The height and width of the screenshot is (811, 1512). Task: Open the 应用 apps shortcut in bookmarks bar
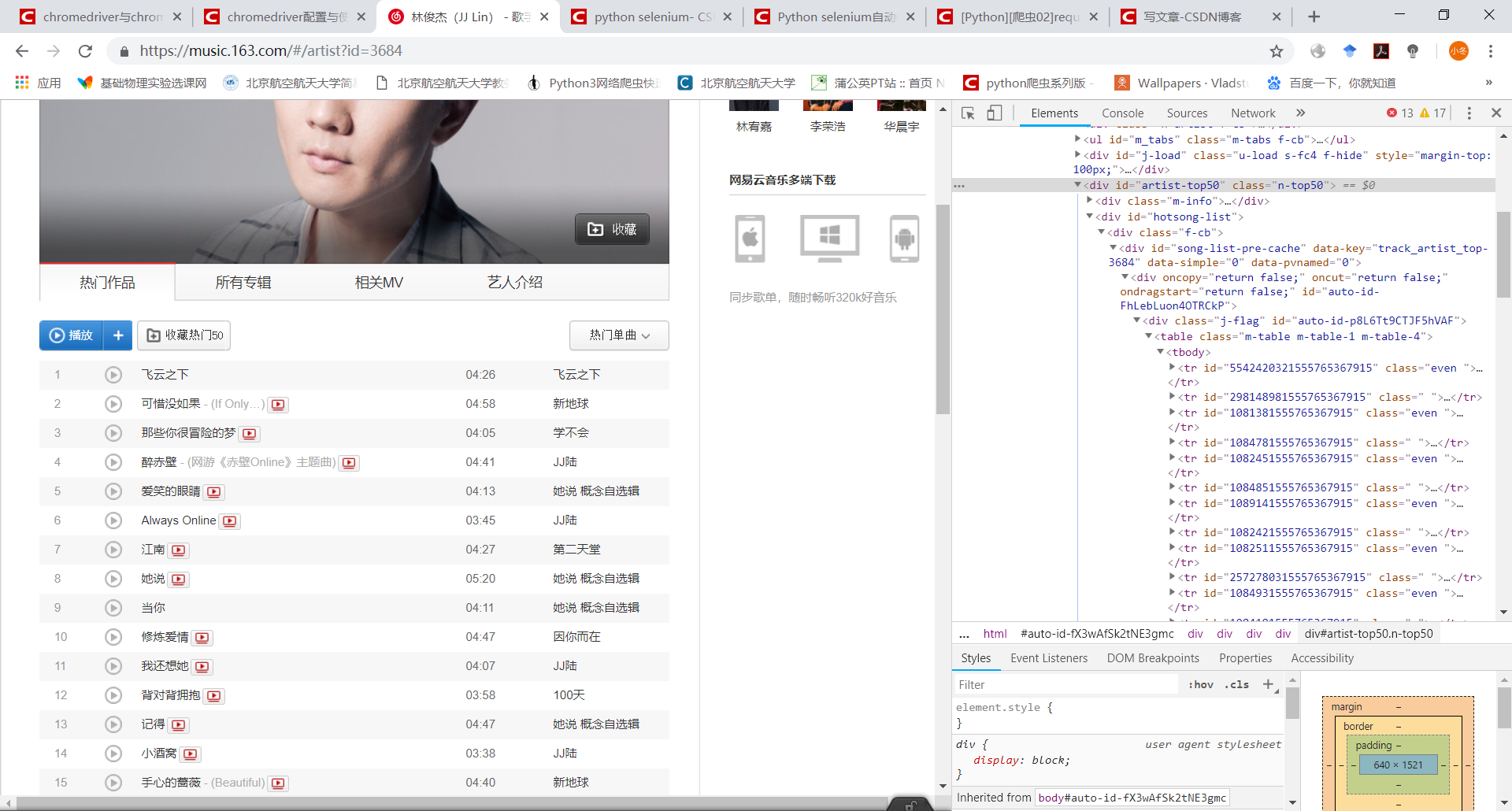point(38,83)
